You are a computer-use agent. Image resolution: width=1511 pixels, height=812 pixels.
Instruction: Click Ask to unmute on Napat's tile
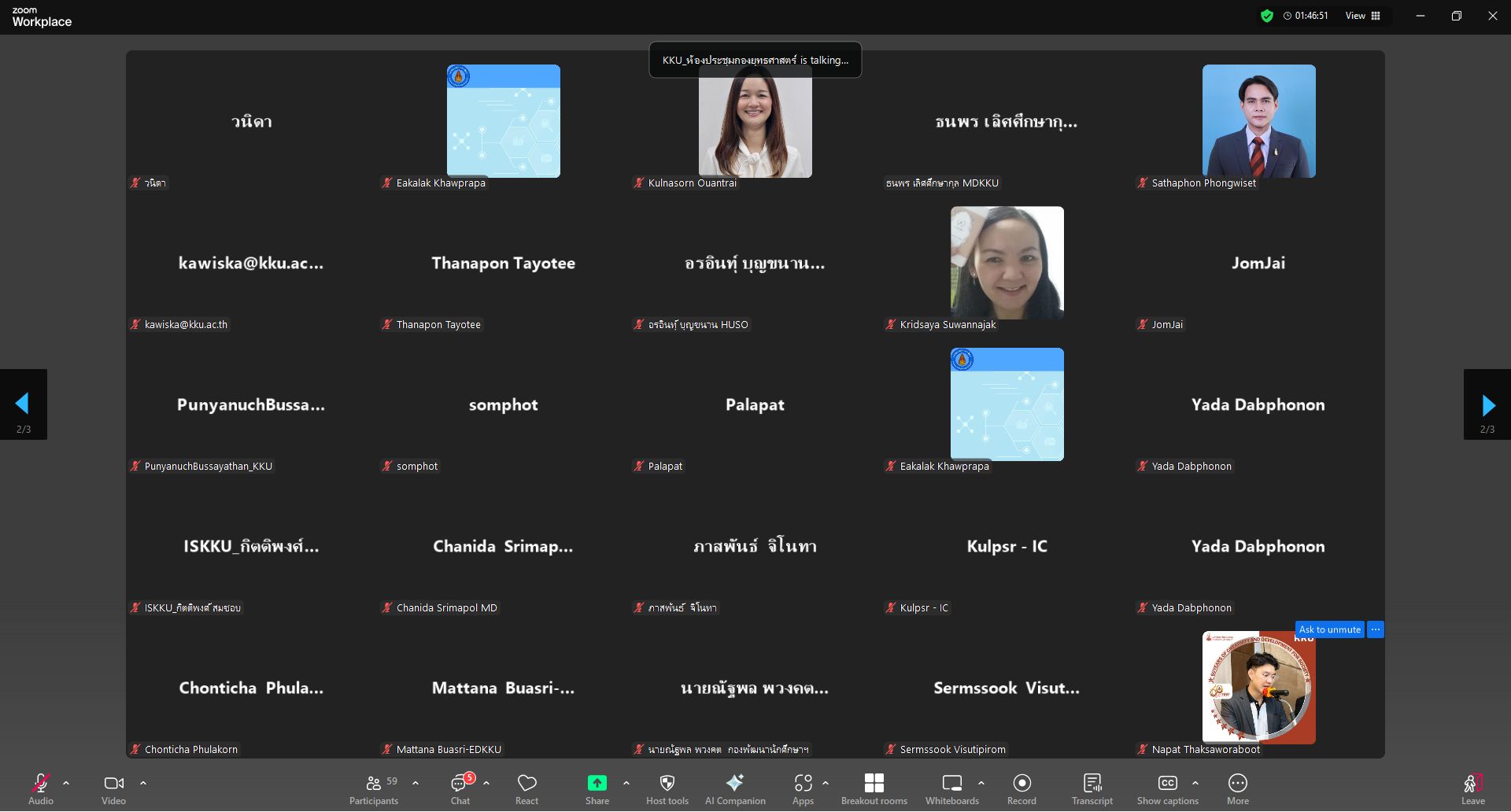click(1329, 629)
